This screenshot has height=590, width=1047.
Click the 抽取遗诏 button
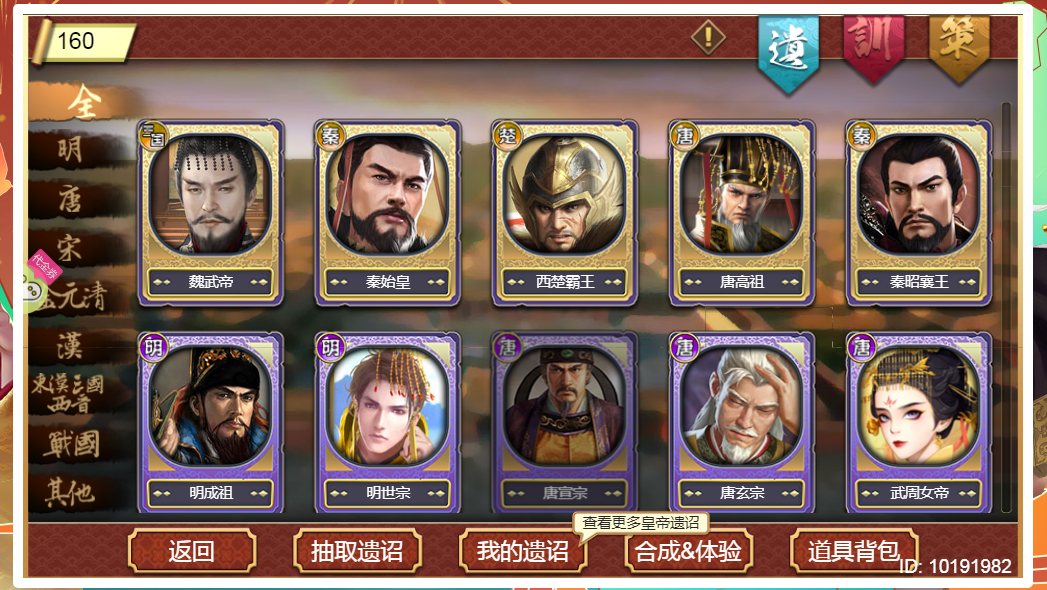(357, 551)
